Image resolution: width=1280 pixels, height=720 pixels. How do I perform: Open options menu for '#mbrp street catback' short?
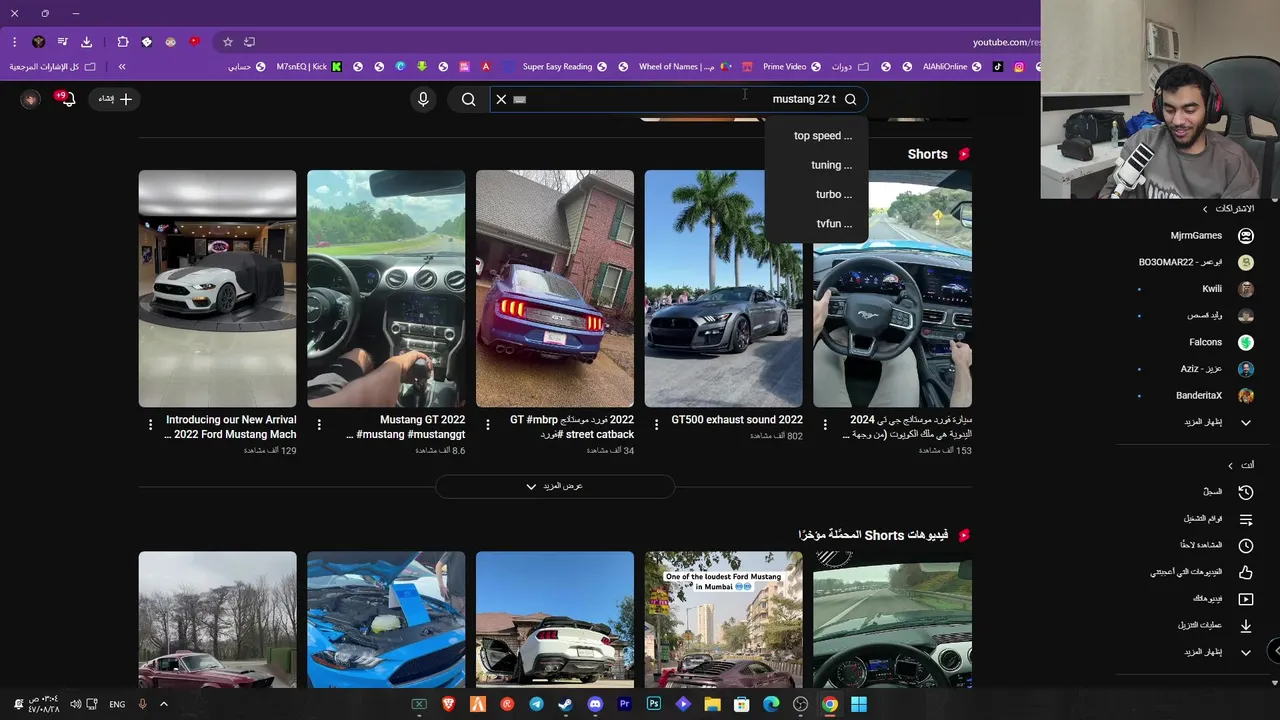coord(487,424)
